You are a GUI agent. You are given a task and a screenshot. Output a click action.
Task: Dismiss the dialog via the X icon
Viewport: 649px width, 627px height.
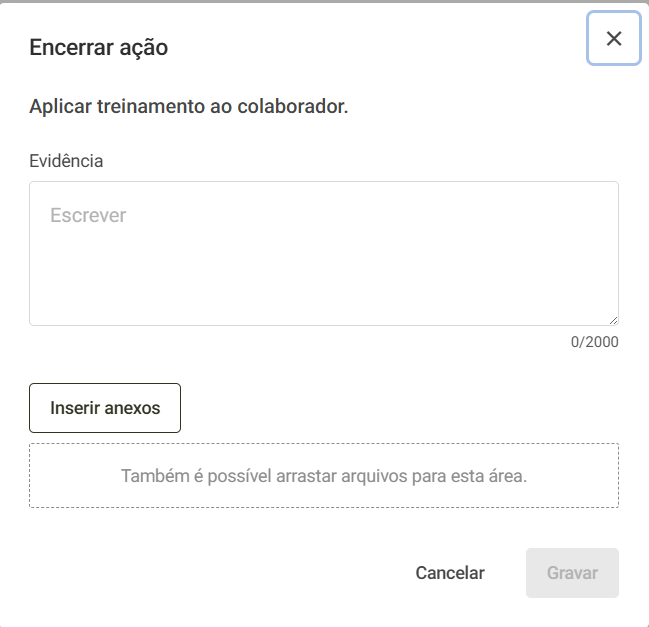pyautogui.click(x=613, y=38)
